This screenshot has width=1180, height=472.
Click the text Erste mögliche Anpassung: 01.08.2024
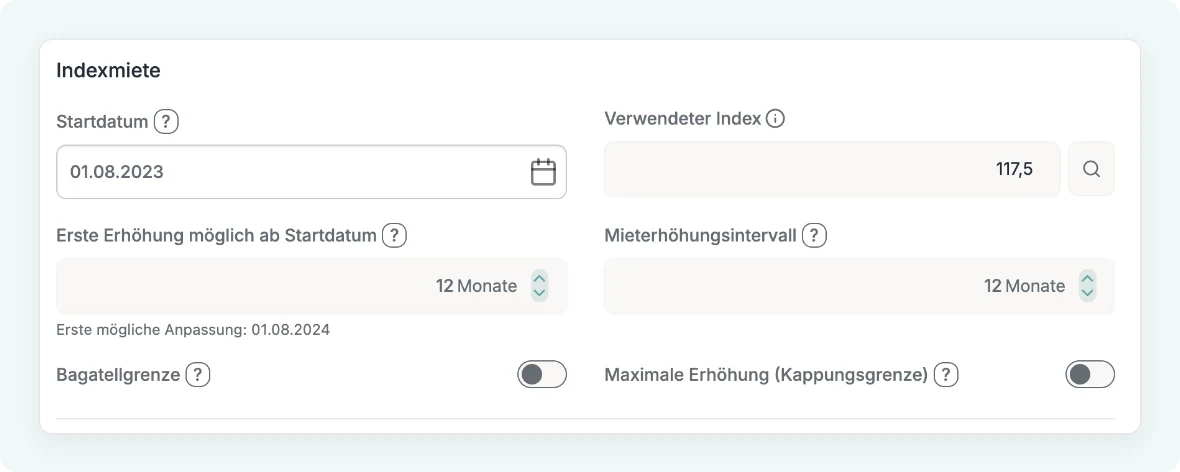193,330
